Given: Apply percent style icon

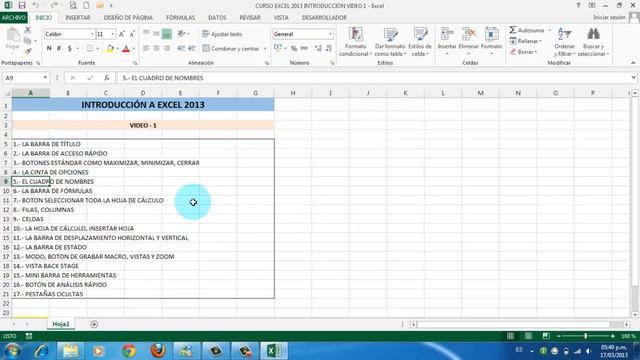Looking at the screenshot, I should click(x=293, y=49).
